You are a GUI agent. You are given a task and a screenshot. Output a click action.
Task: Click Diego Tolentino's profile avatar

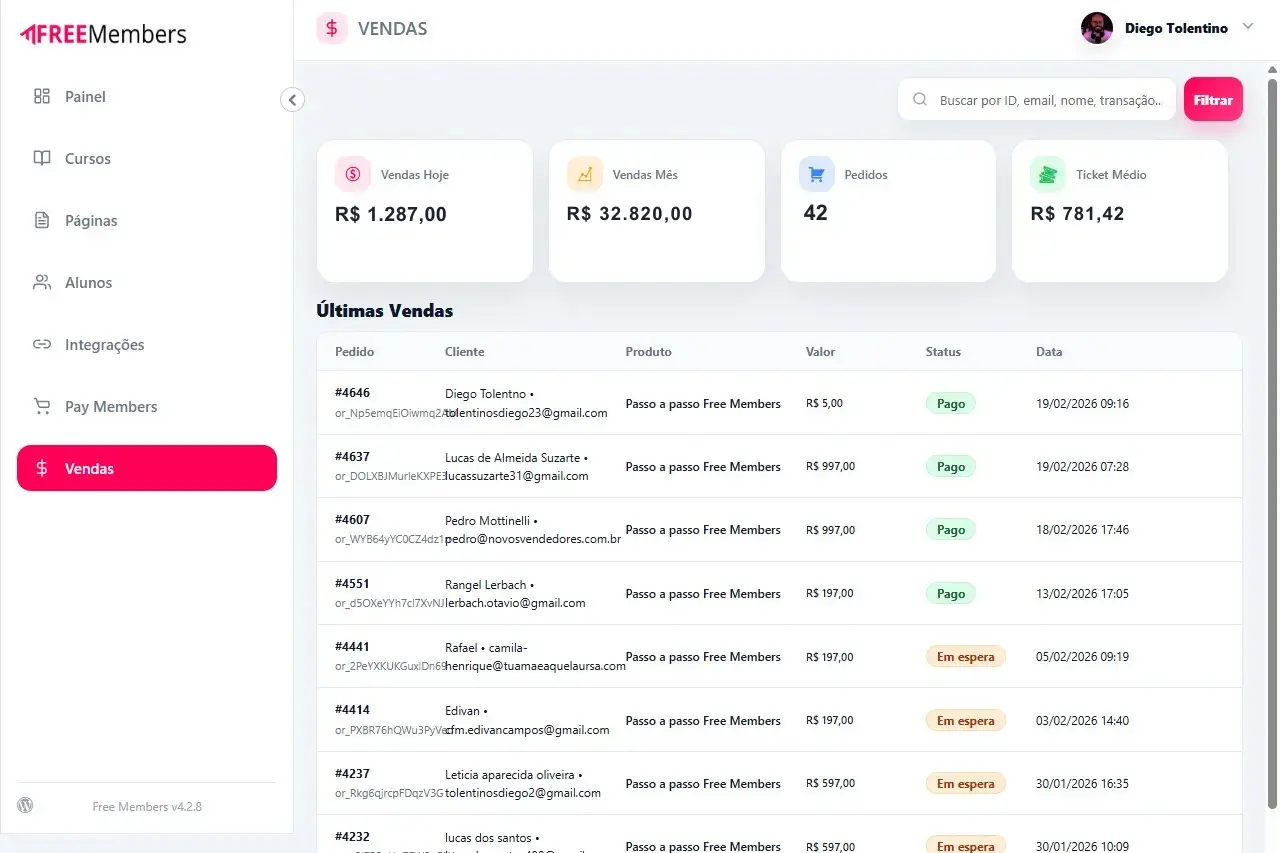(1097, 28)
